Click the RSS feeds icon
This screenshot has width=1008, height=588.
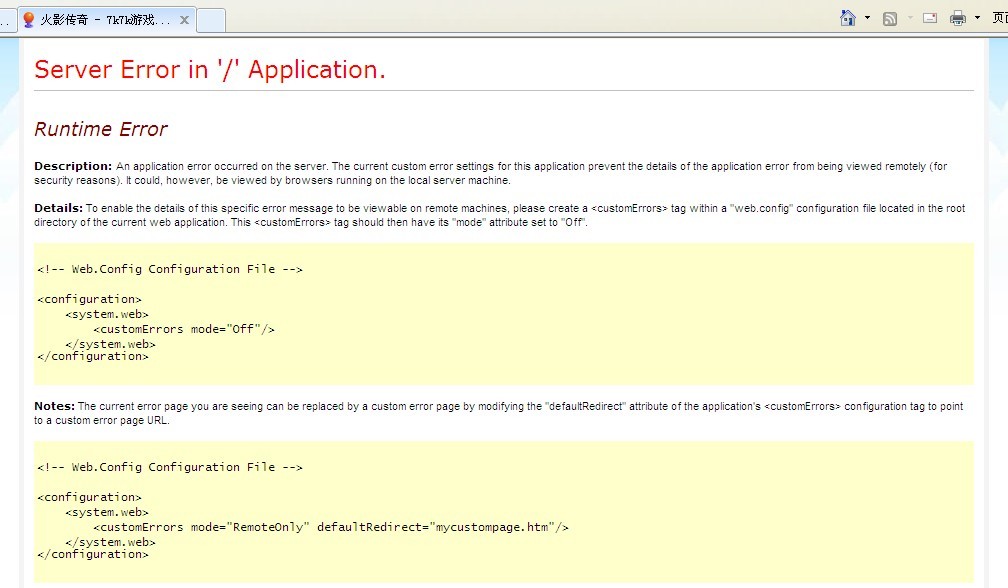(x=890, y=18)
